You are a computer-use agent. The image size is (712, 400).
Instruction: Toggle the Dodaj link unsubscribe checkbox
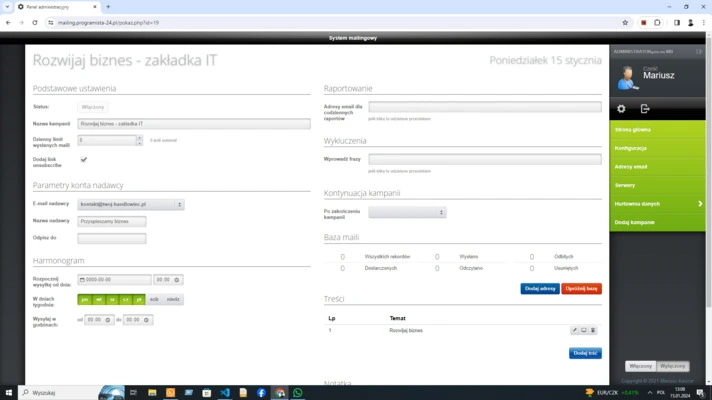pyautogui.click(x=84, y=159)
